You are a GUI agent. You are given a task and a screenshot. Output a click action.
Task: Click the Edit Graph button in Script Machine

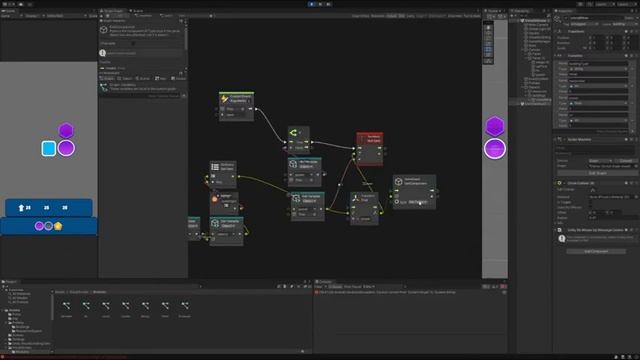tap(597, 173)
